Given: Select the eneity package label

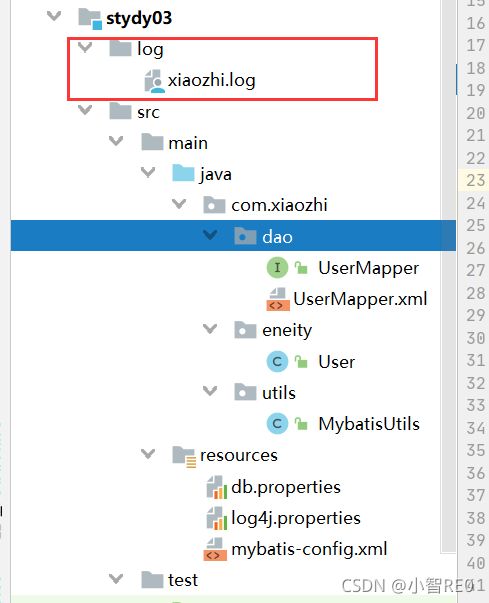Looking at the screenshot, I should click(287, 331).
